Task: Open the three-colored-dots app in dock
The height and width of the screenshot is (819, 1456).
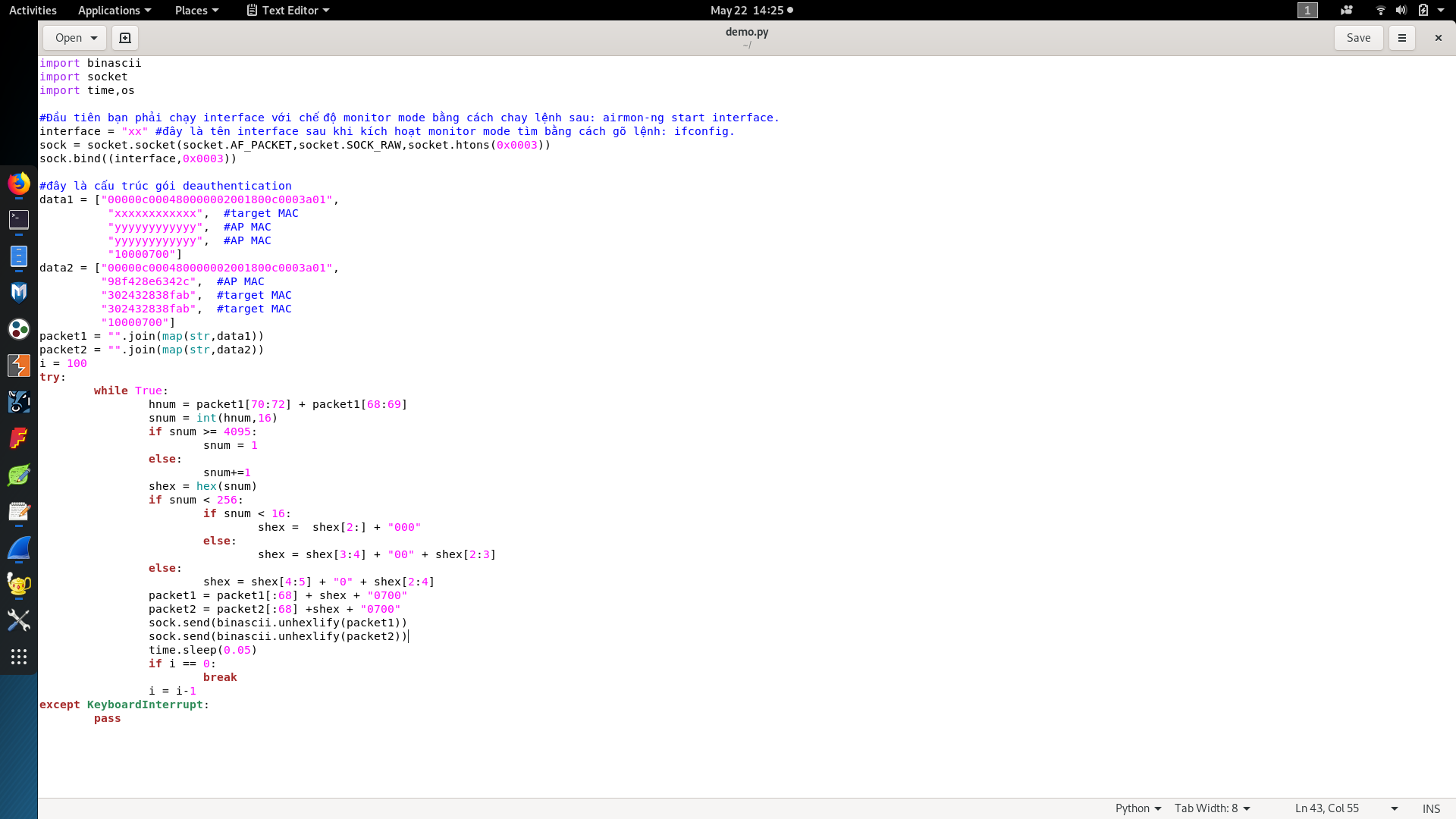Action: coord(19,329)
